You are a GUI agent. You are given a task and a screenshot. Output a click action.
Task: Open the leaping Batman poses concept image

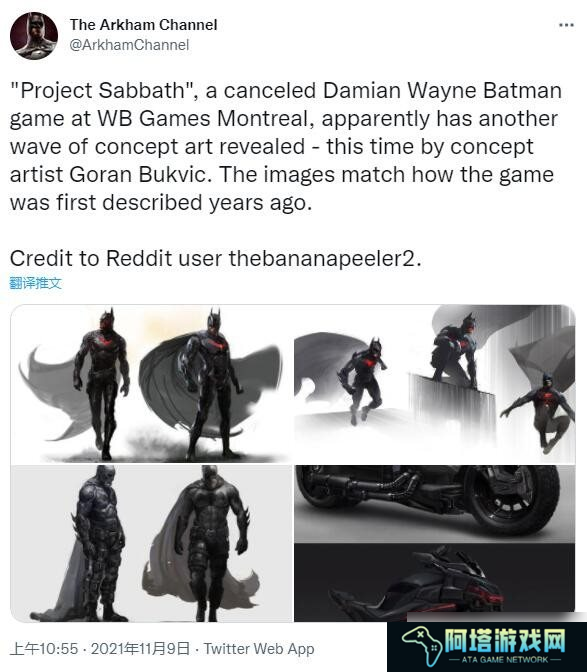pos(434,384)
